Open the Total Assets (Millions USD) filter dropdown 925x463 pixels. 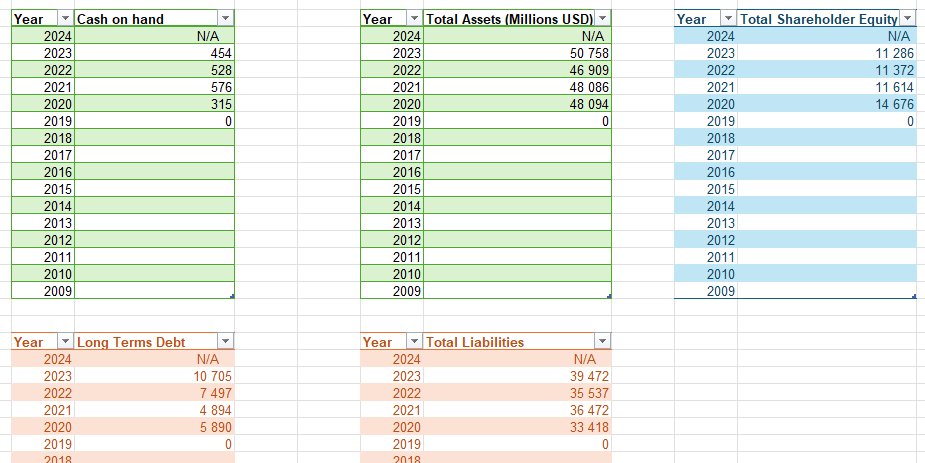click(602, 19)
